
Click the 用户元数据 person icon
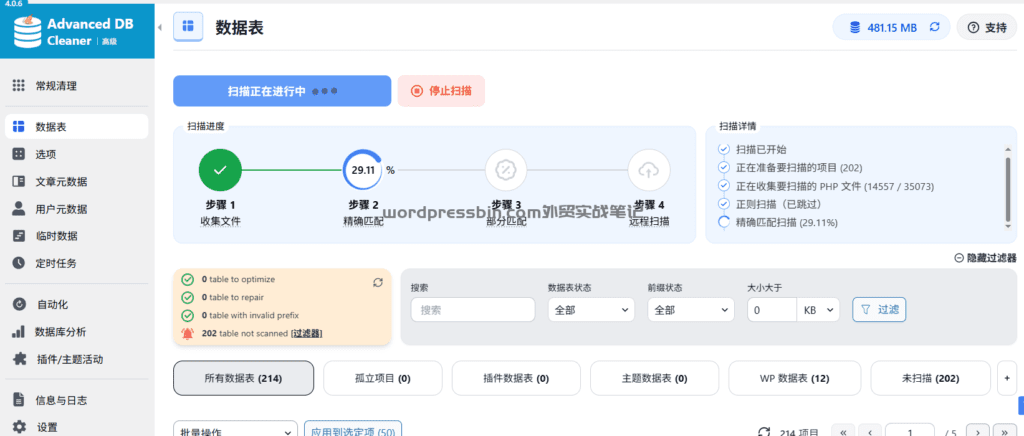pos(18,209)
